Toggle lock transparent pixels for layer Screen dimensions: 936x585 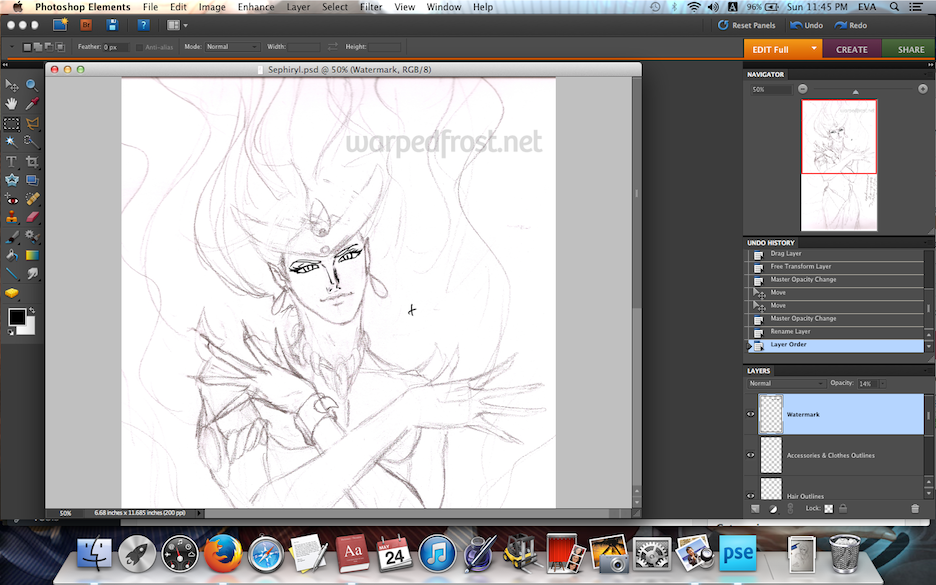click(828, 508)
